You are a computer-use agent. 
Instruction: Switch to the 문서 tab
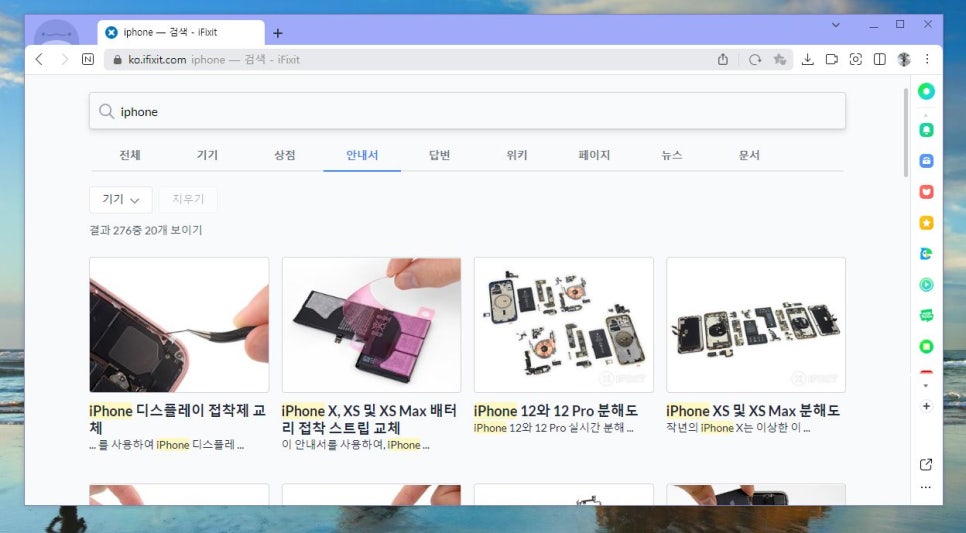click(749, 155)
